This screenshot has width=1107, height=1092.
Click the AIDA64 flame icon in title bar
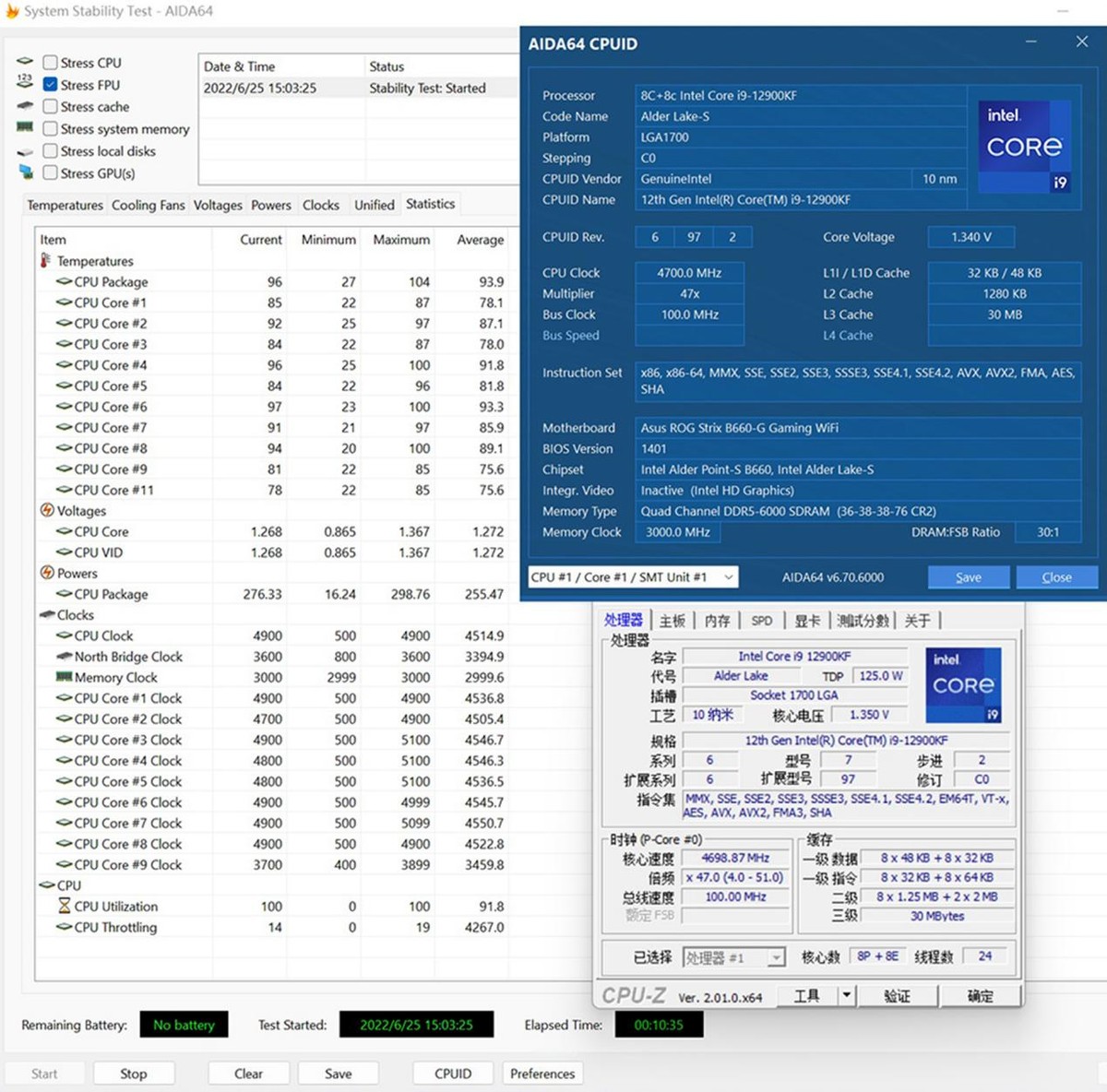click(x=12, y=11)
